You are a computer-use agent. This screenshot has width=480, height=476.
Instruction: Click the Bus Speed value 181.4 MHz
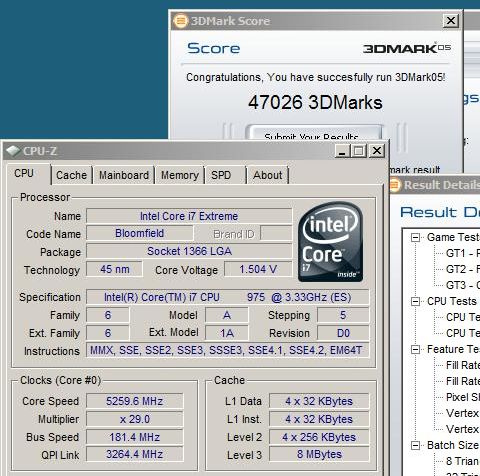(135, 437)
